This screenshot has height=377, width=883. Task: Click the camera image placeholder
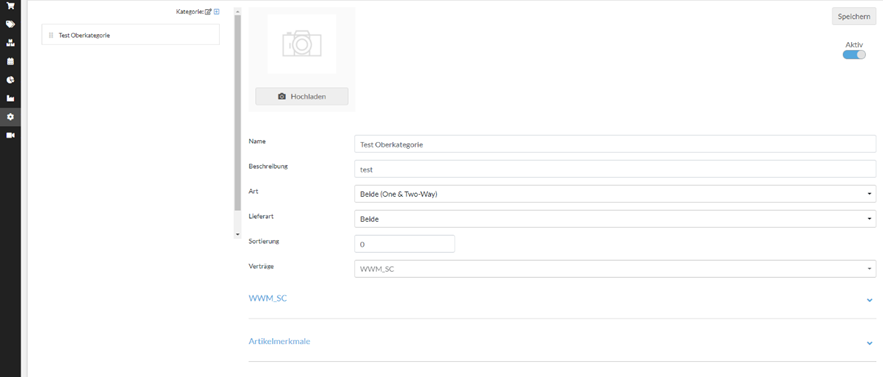click(x=302, y=44)
